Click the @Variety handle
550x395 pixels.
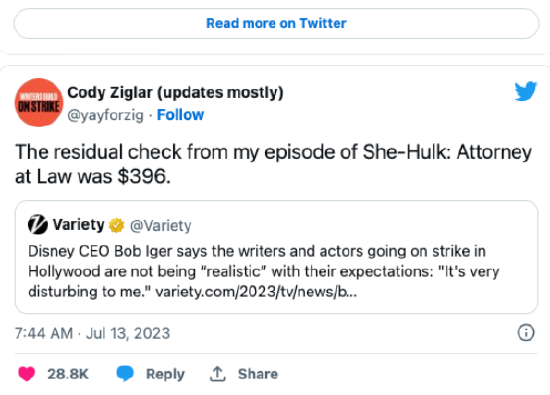pyautogui.click(x=161, y=226)
